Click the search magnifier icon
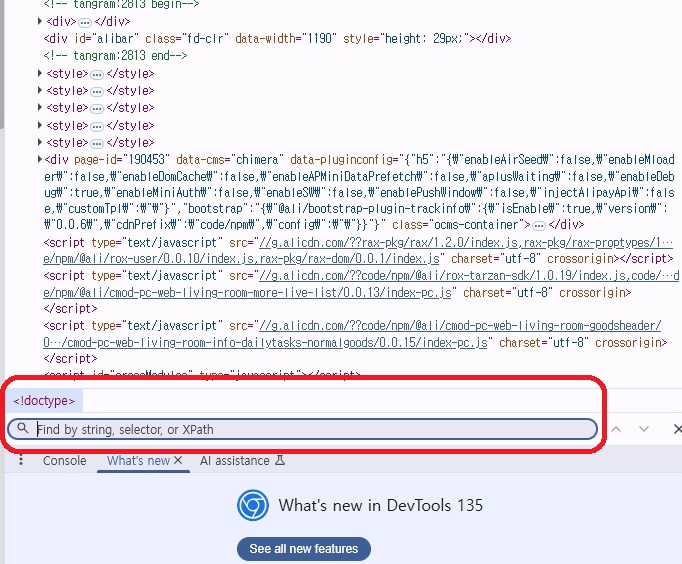The image size is (682, 564). 23,428
